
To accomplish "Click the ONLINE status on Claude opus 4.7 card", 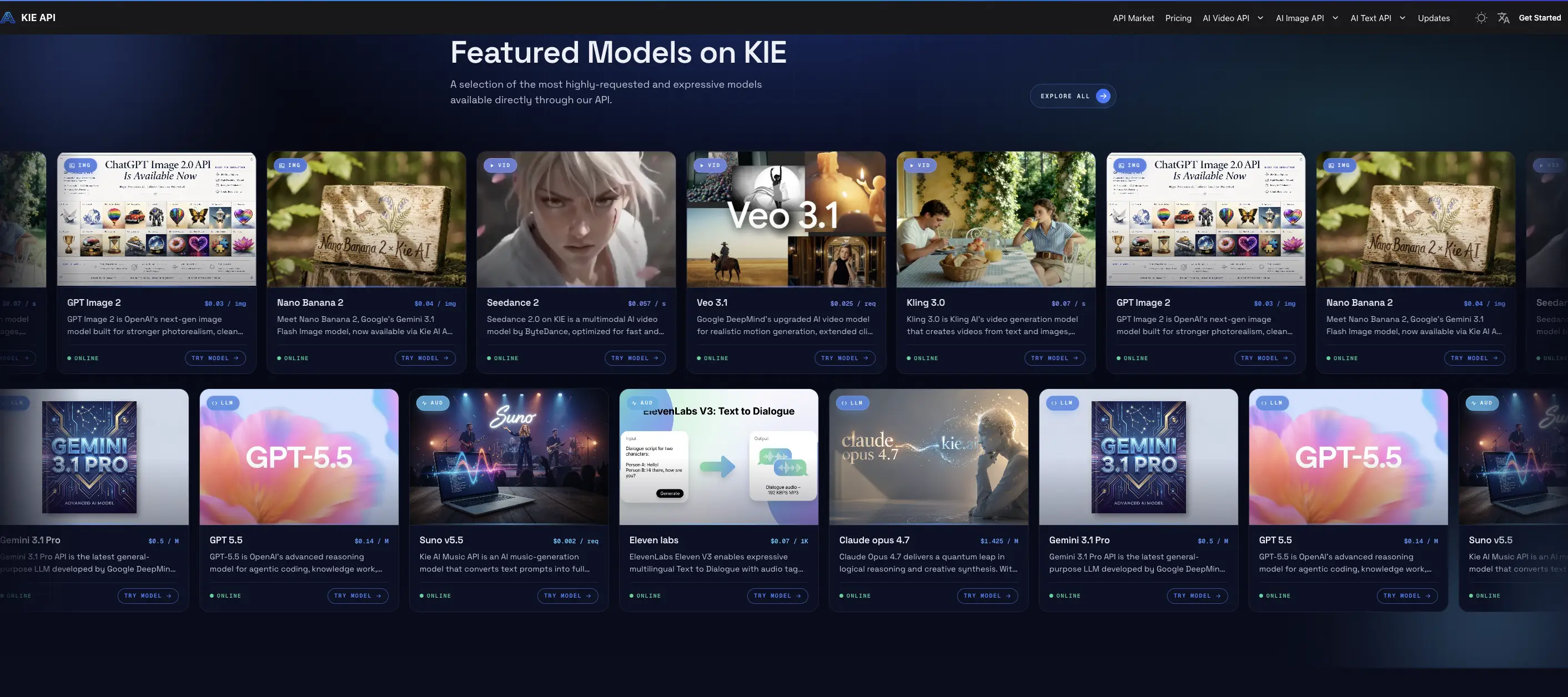I will point(855,596).
